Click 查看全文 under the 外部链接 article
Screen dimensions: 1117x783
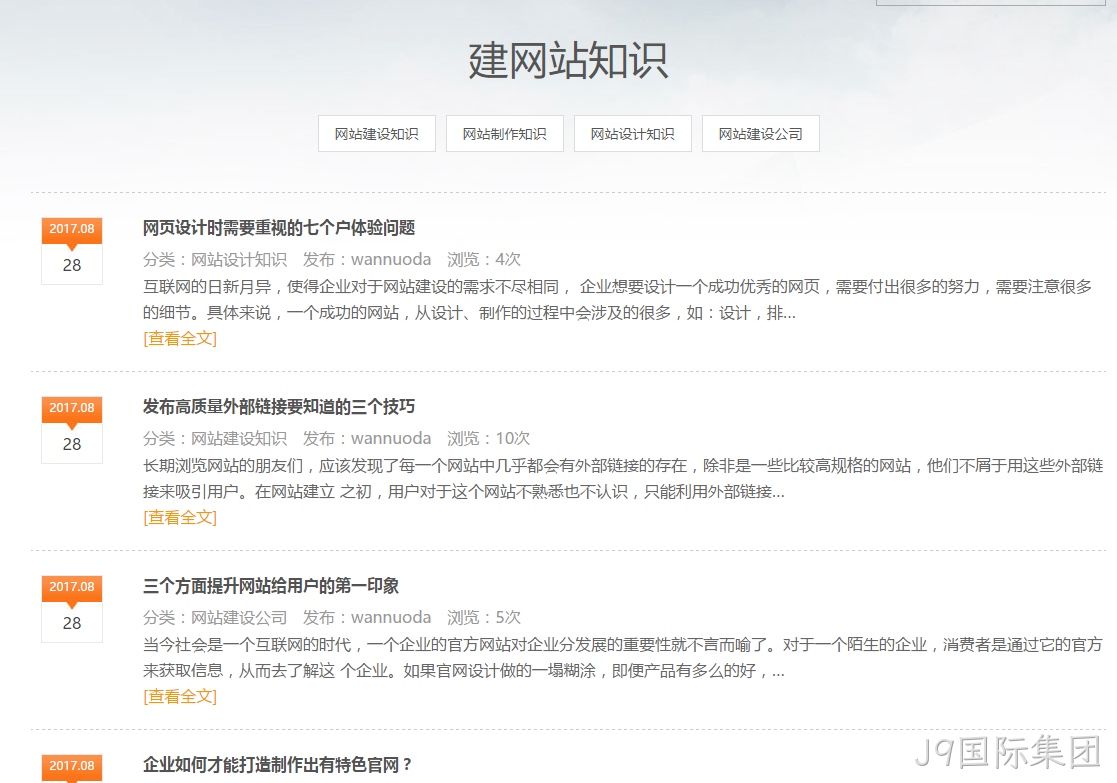[x=180, y=517]
